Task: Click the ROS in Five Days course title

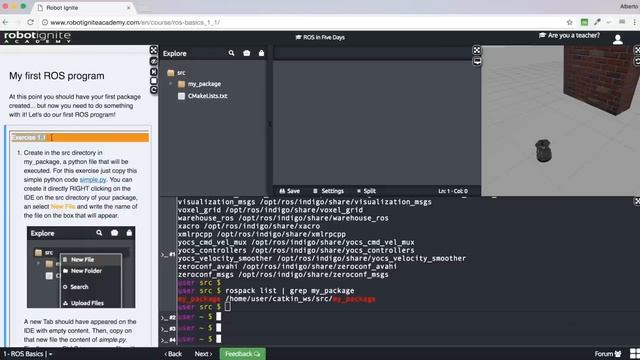Action: tap(320, 37)
